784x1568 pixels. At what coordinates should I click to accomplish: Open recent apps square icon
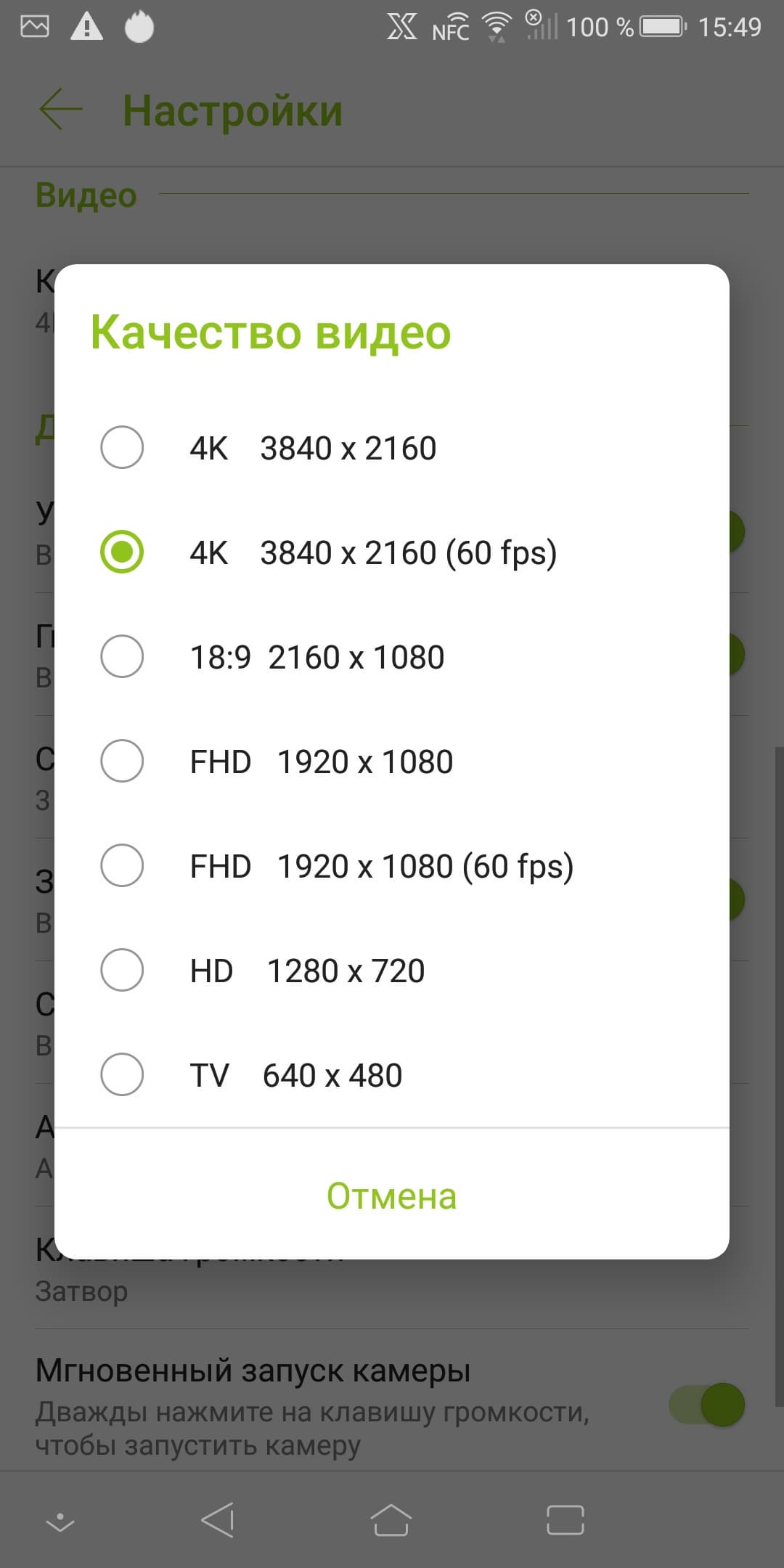565,1519
